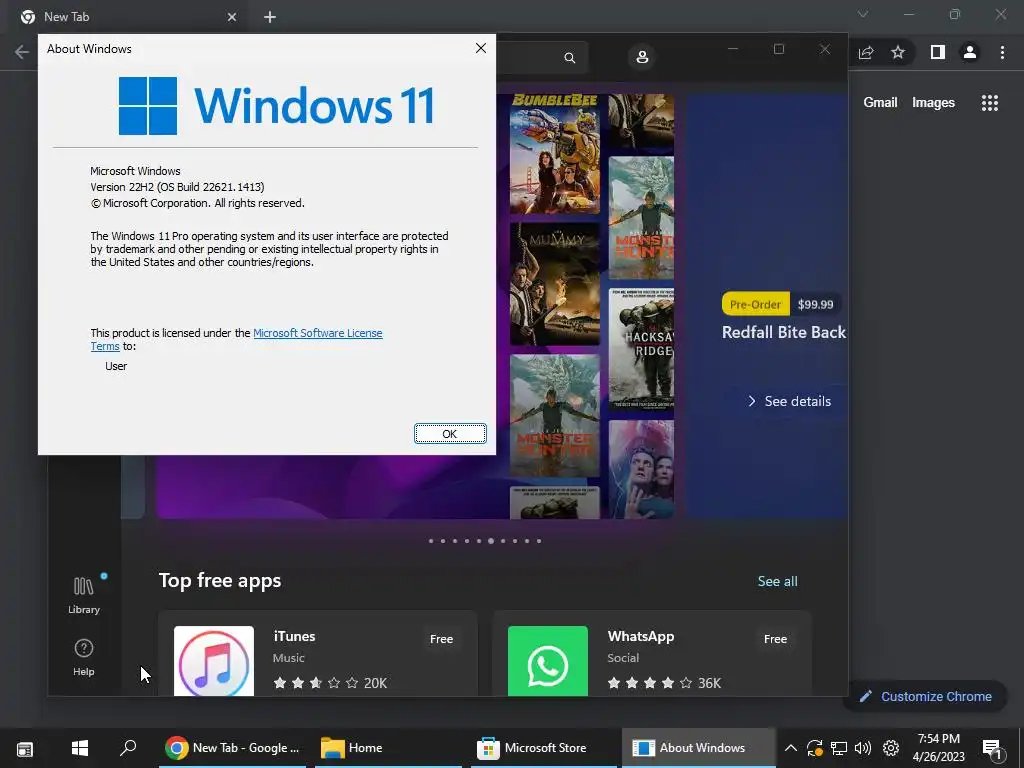Close the About Windows dialog
Viewport: 1024px width, 768px height.
[481, 48]
